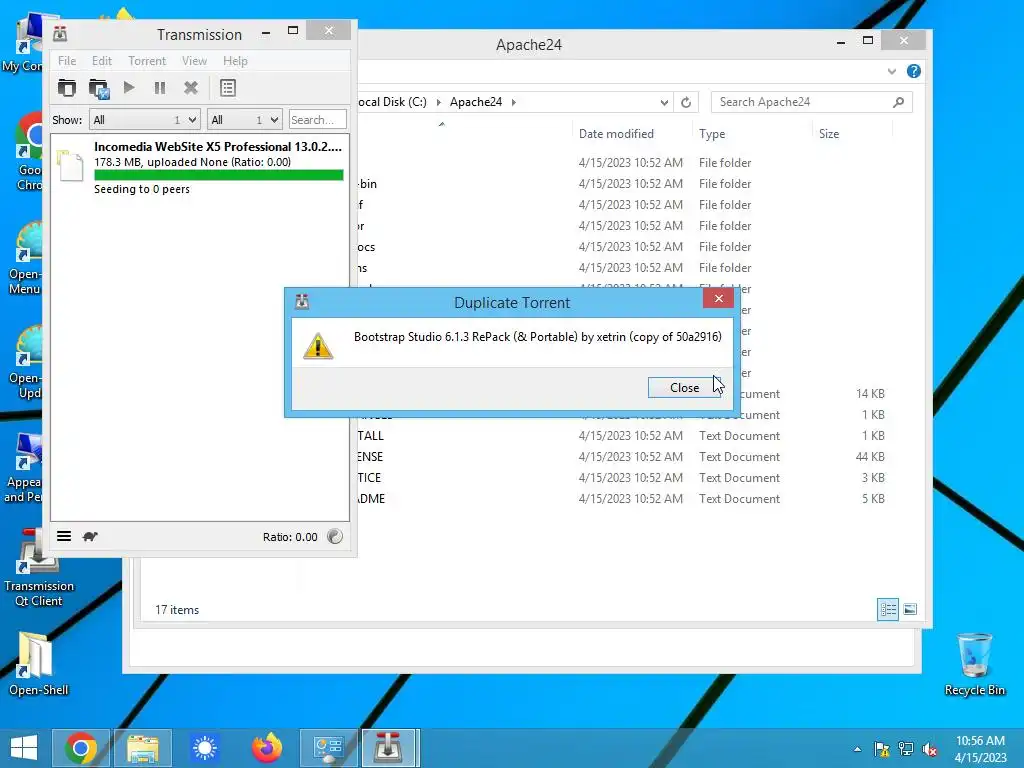
Task: Open the Torrent menu
Action: [x=147, y=61]
